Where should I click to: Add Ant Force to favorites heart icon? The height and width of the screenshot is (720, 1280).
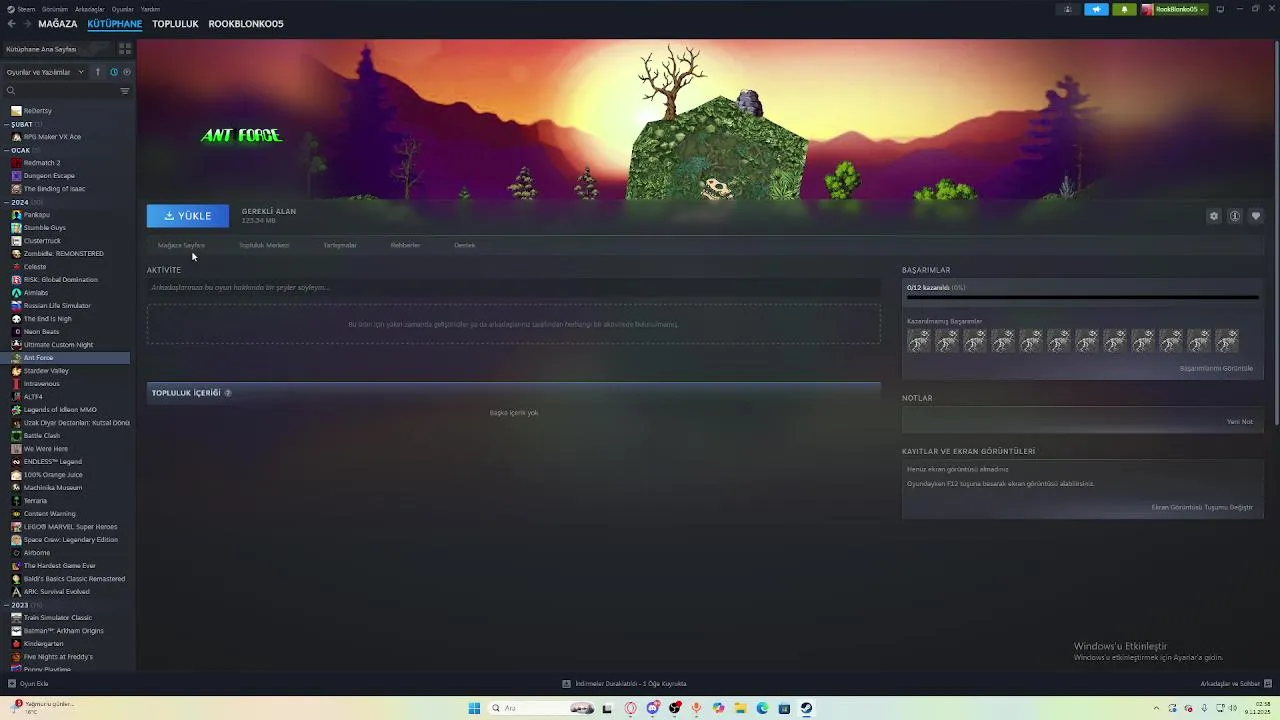1256,216
